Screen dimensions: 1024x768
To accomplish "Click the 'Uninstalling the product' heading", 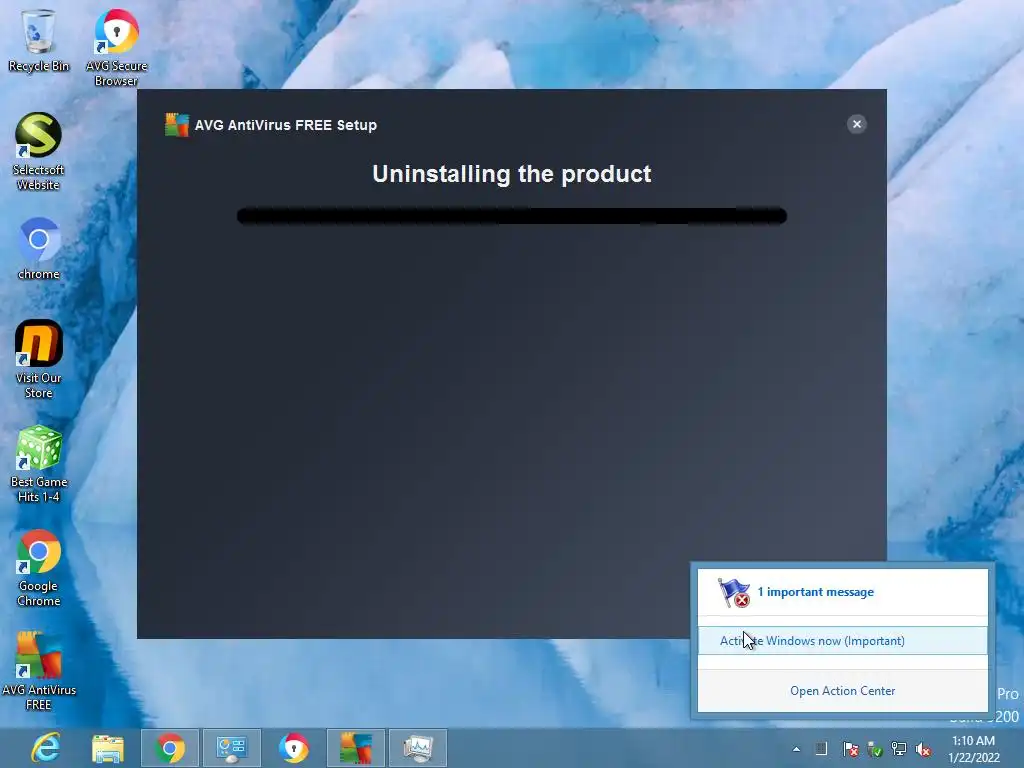I will pyautogui.click(x=511, y=174).
